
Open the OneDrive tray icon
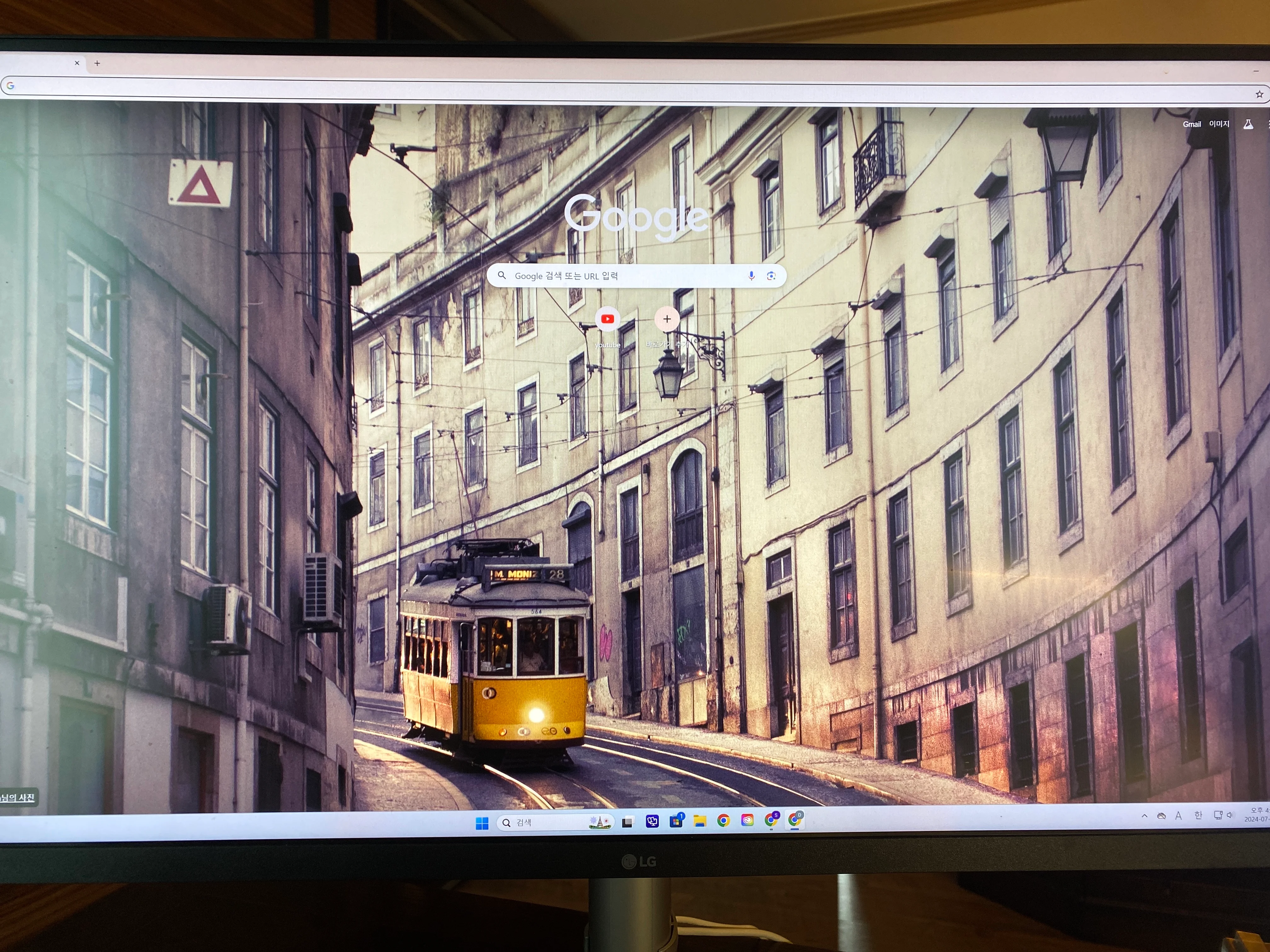pyautogui.click(x=1161, y=815)
